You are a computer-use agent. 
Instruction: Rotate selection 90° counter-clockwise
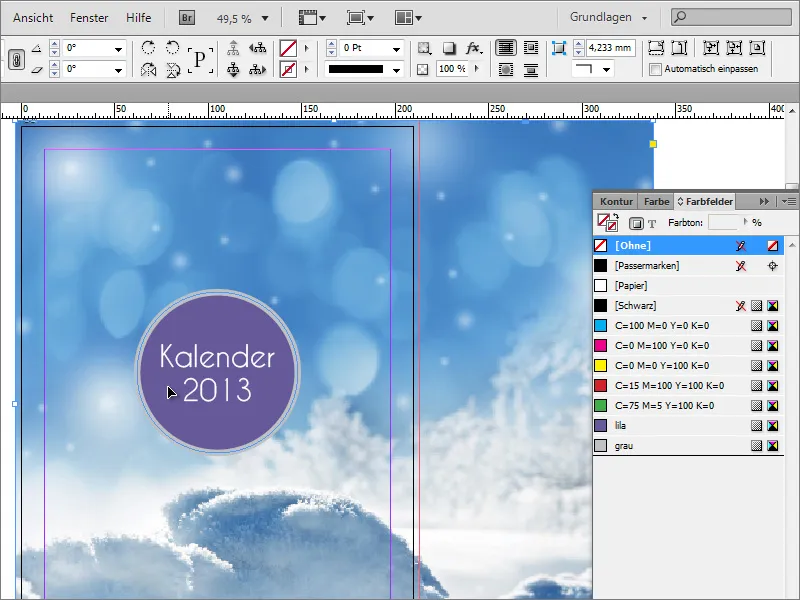(173, 48)
